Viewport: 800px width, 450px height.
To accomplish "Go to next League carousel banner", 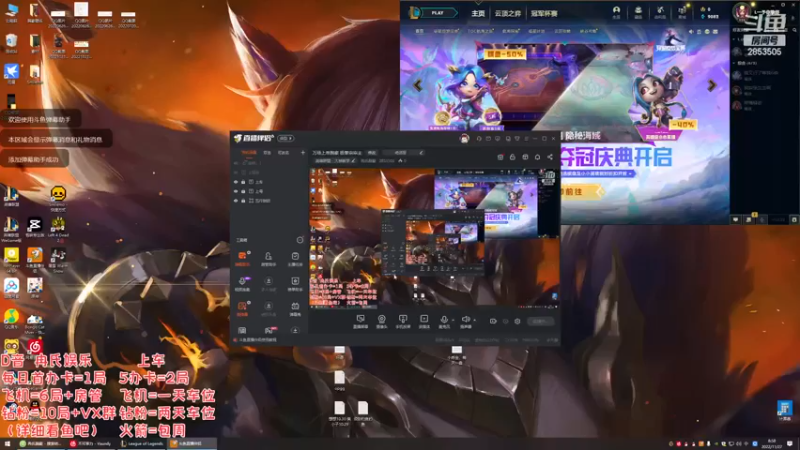I will click(711, 85).
